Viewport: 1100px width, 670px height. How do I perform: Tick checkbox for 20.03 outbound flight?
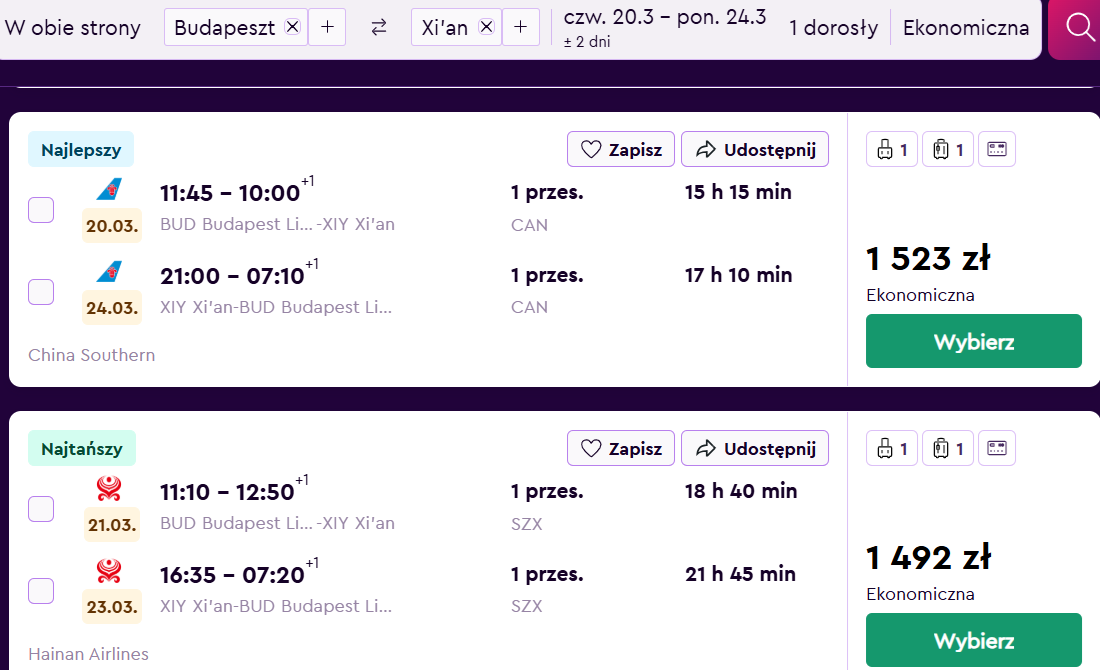coord(41,210)
